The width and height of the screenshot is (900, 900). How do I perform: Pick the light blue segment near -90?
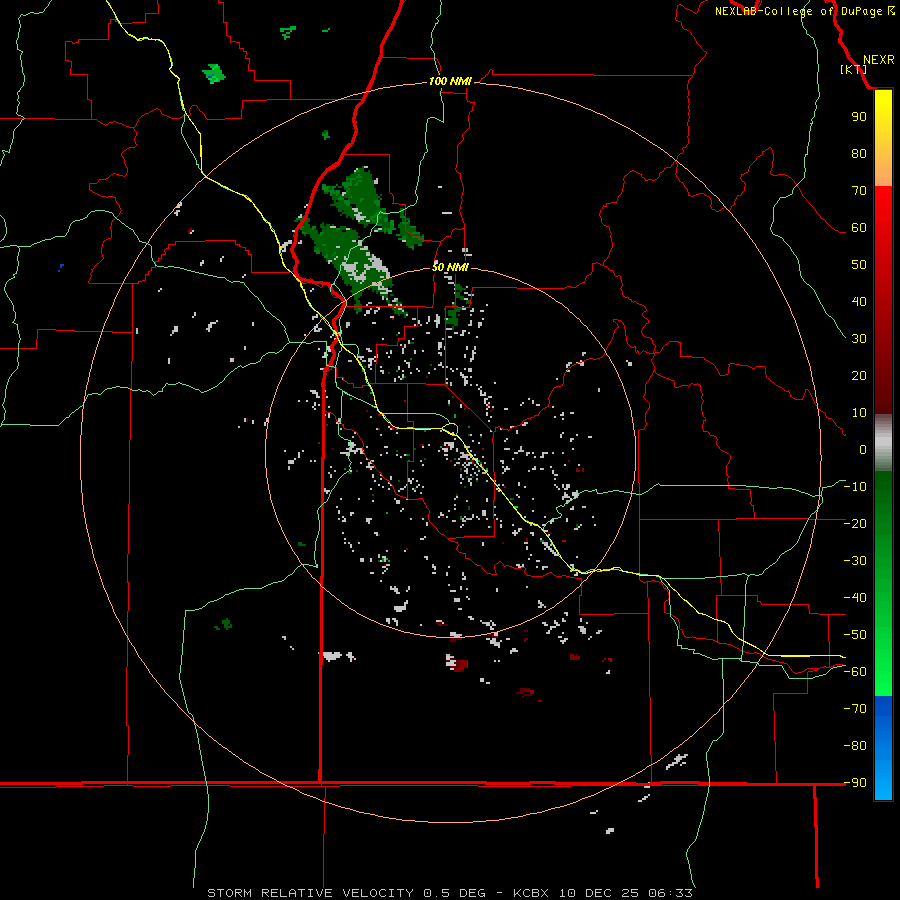click(883, 783)
